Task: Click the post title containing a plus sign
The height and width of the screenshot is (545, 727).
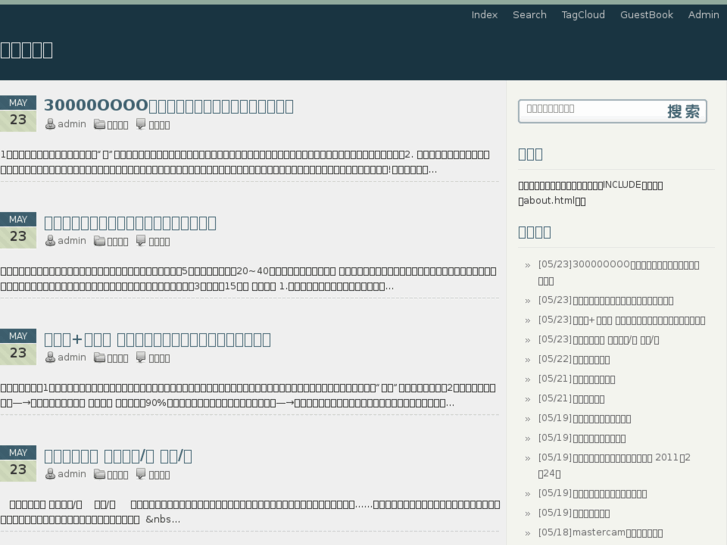Action: (x=157, y=340)
